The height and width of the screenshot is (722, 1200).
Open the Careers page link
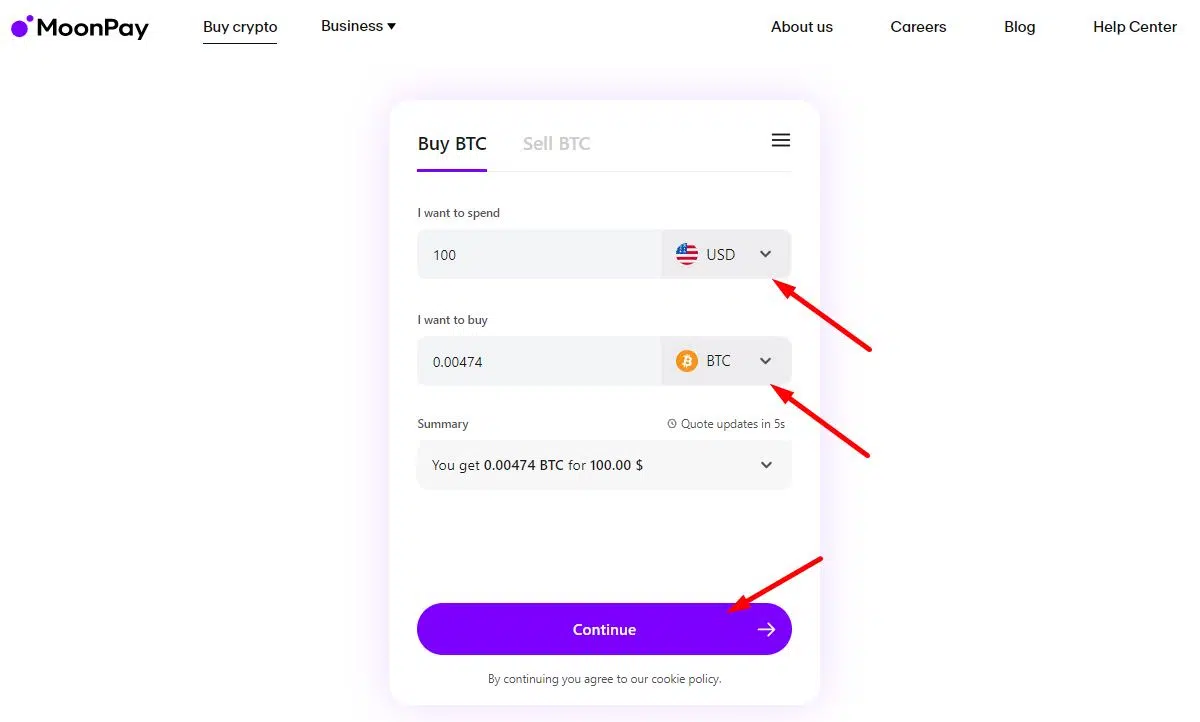pyautogui.click(x=918, y=27)
